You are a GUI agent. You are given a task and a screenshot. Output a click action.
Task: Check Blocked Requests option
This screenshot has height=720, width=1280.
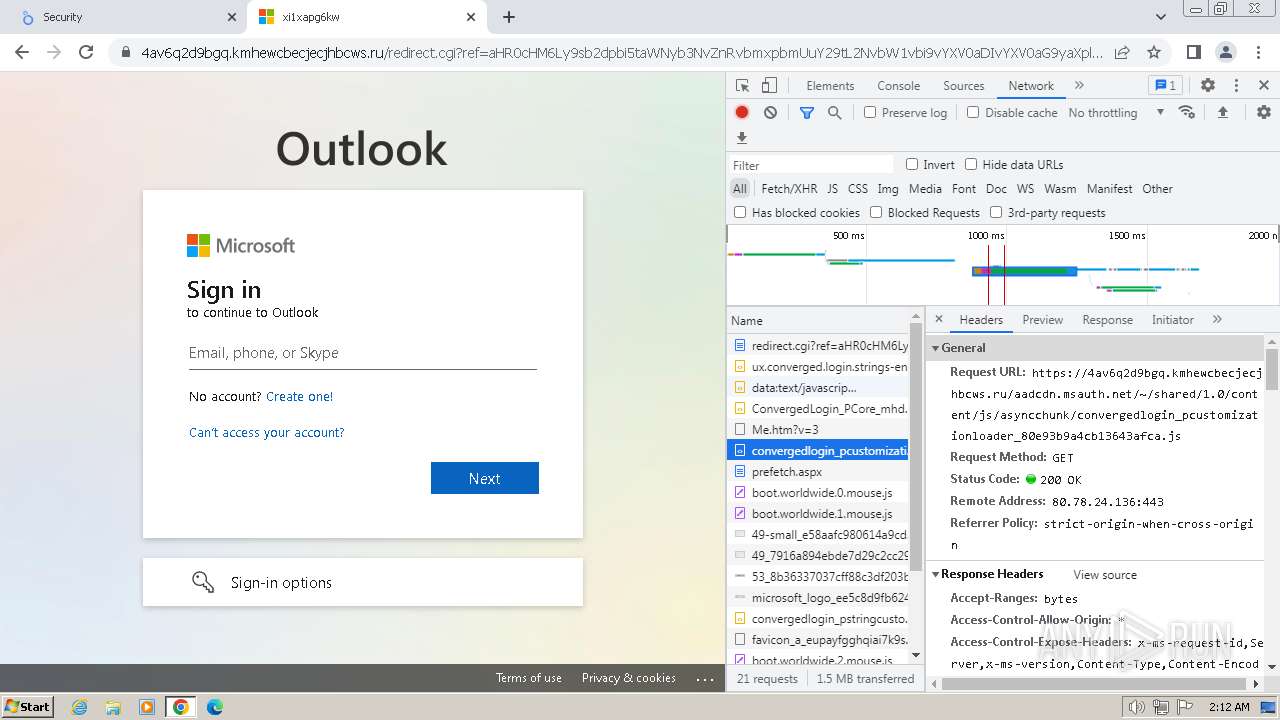coord(876,212)
